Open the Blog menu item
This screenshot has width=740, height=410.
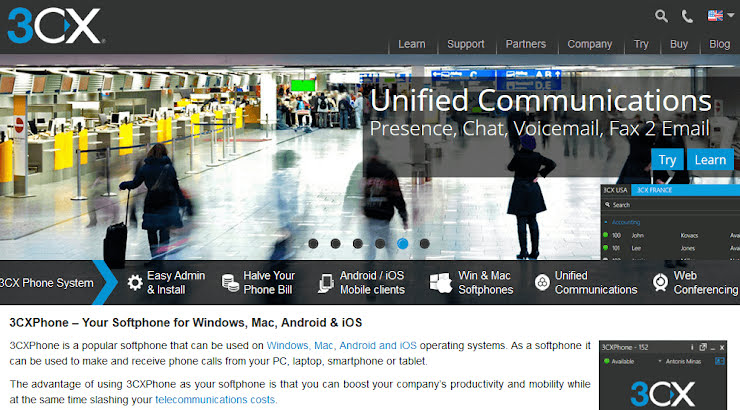(x=719, y=44)
